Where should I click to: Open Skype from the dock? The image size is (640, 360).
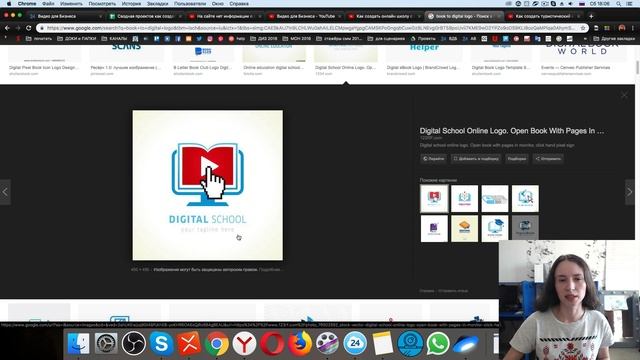coord(161,343)
